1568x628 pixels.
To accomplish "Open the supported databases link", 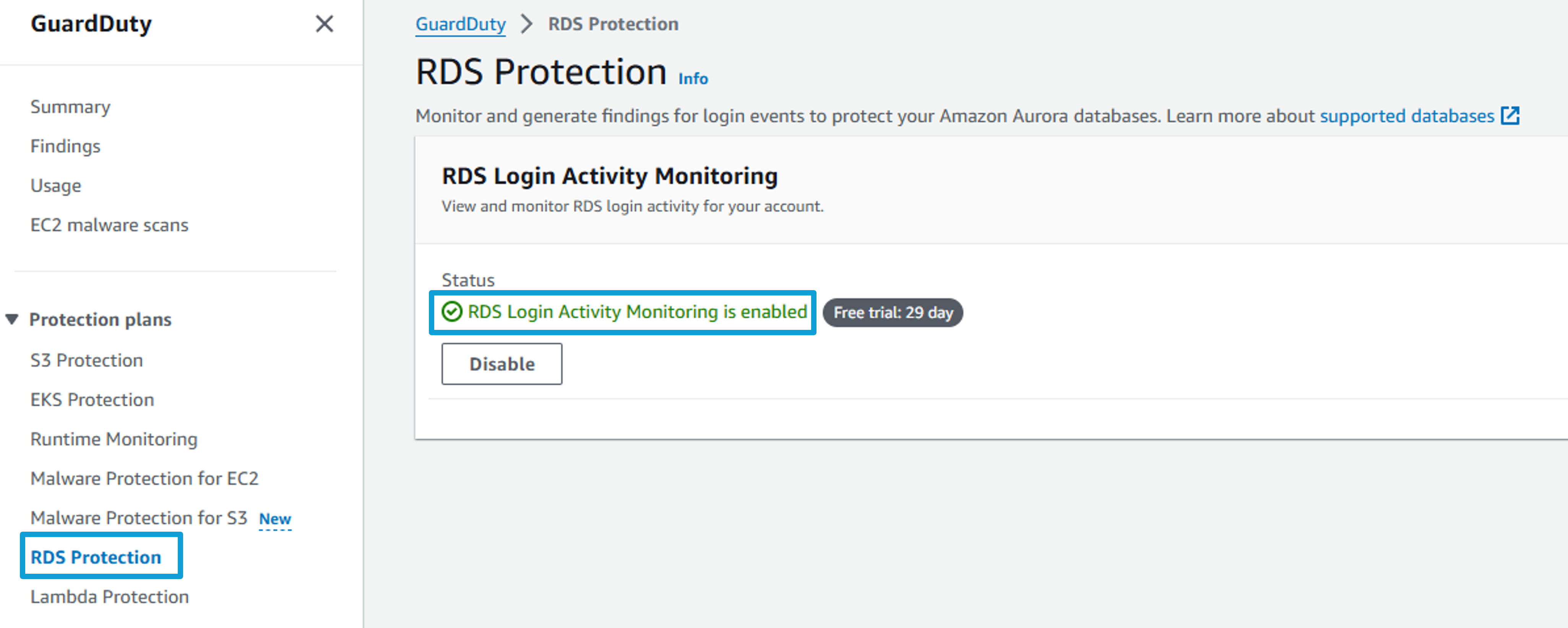I will coord(1407,115).
